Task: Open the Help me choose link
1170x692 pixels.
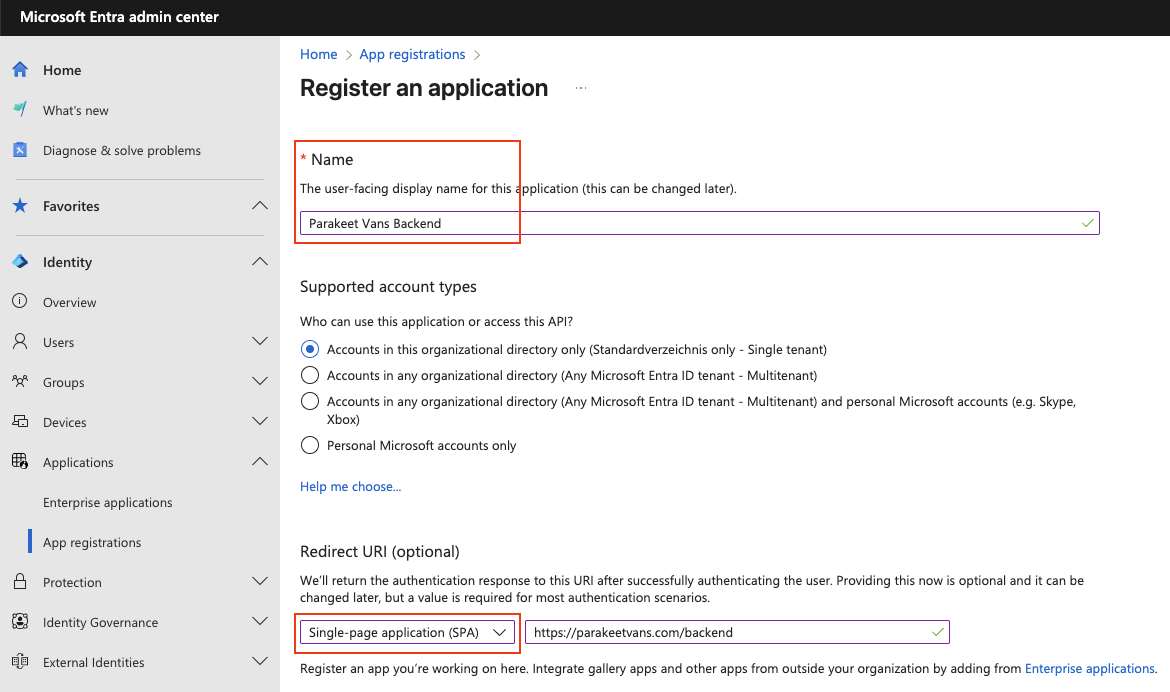Action: pyautogui.click(x=351, y=487)
